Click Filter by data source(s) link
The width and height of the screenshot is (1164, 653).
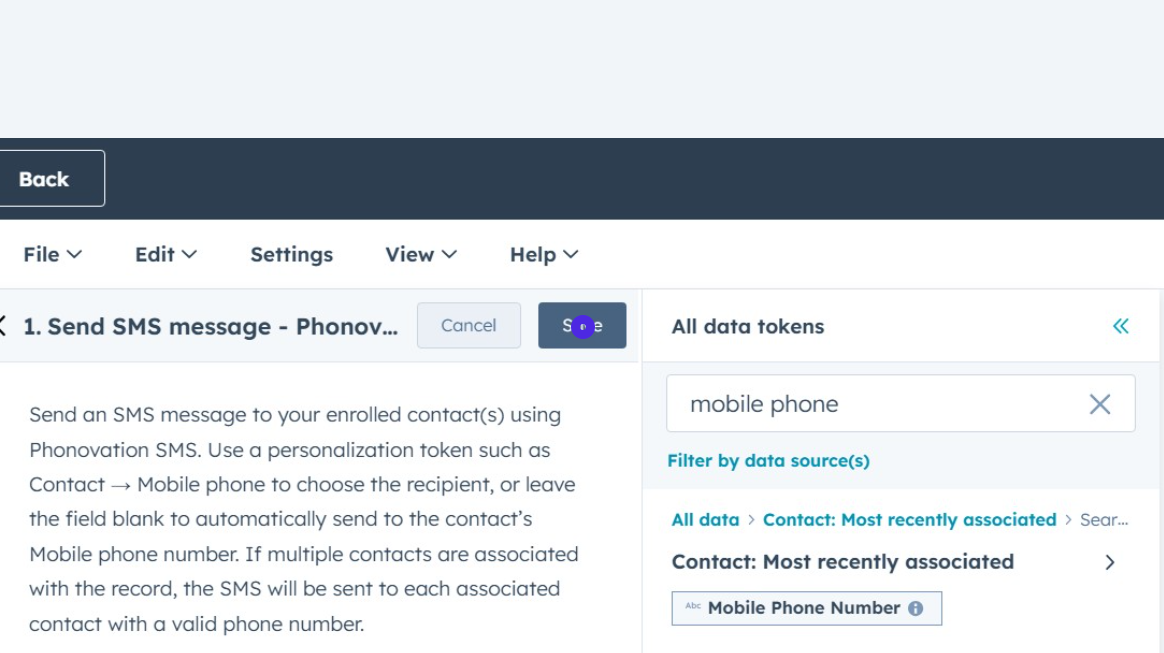click(768, 461)
